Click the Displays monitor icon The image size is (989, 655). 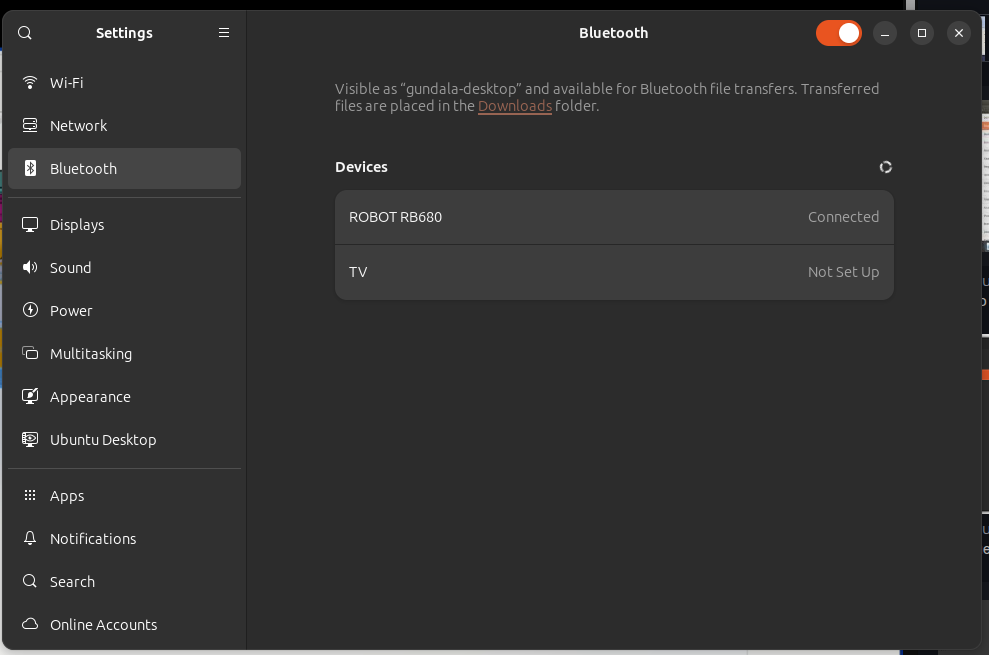pyautogui.click(x=30, y=225)
